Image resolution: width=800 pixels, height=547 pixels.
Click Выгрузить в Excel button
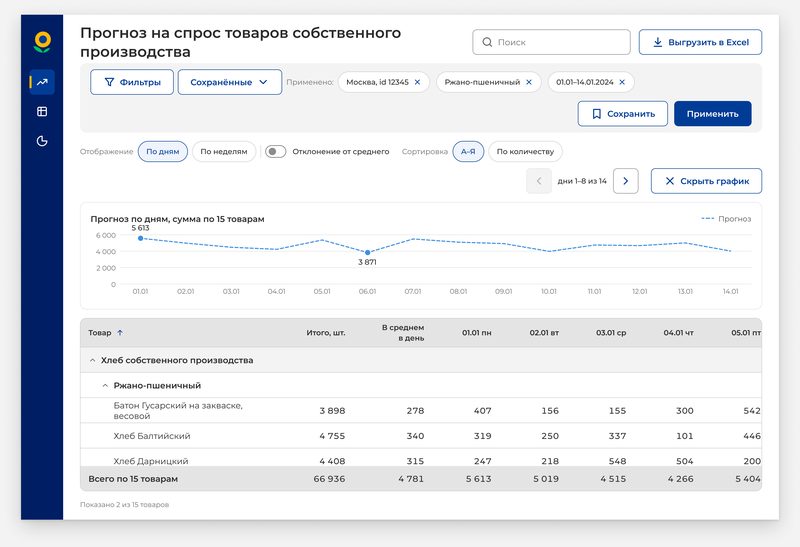(701, 42)
